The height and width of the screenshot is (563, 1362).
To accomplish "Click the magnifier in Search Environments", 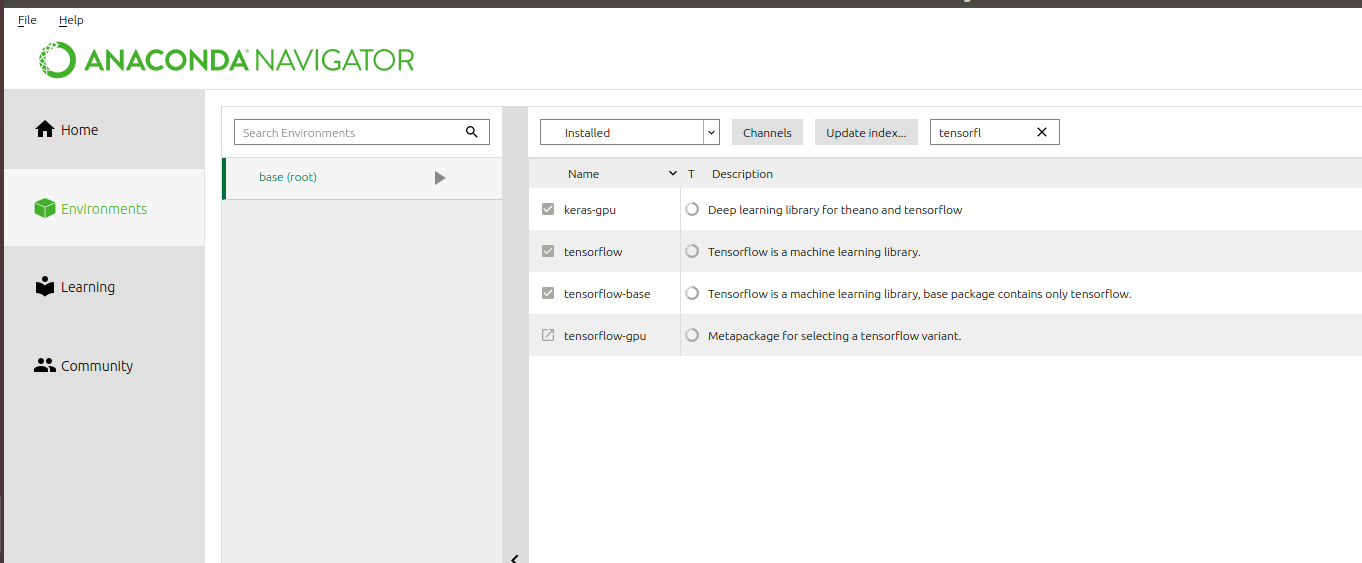I will pos(472,132).
